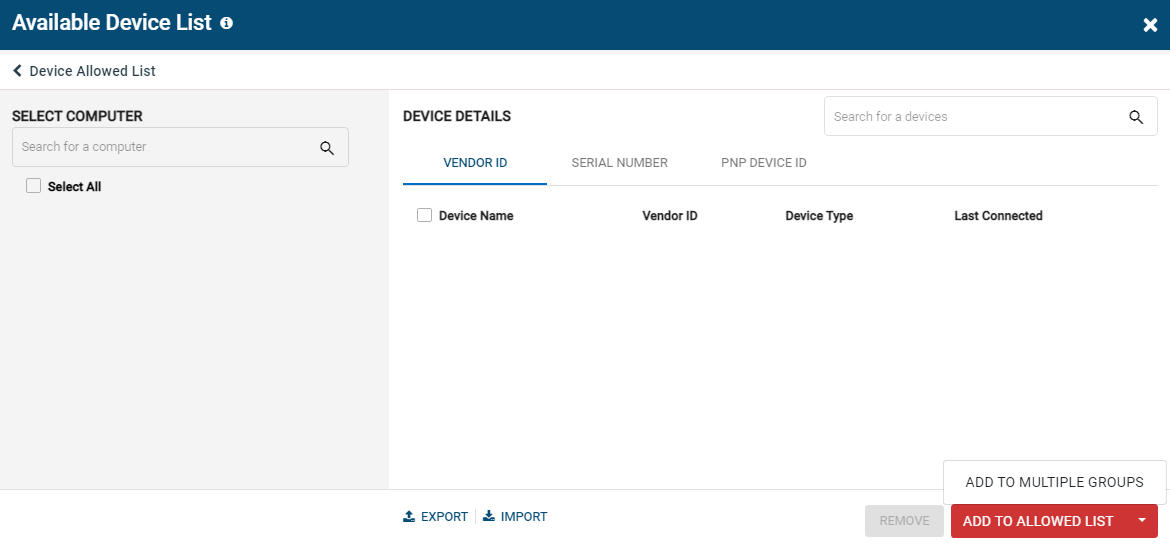Toggle the Add to Allowed List dropdown arrow

(x=1142, y=520)
